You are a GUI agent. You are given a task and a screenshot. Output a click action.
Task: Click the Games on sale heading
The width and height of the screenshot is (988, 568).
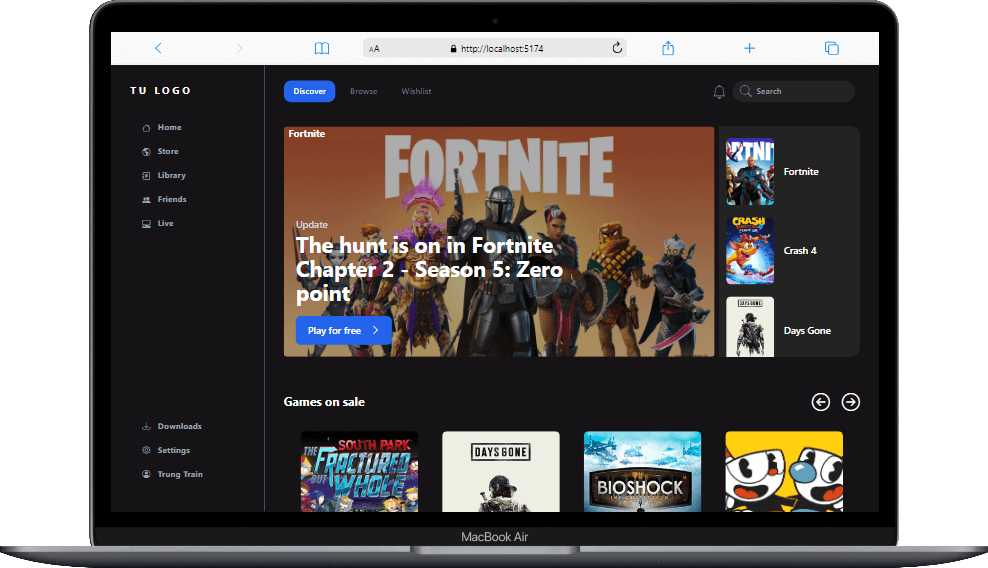324,402
